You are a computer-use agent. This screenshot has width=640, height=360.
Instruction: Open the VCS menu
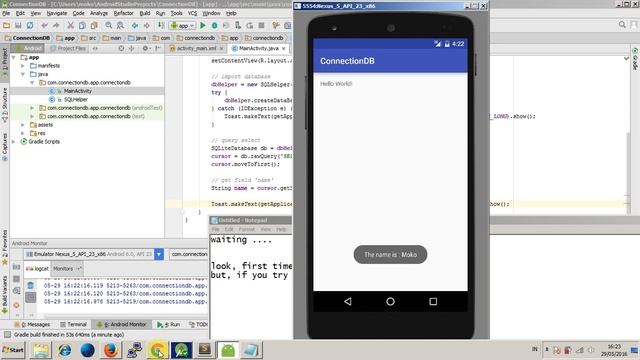(192, 13)
